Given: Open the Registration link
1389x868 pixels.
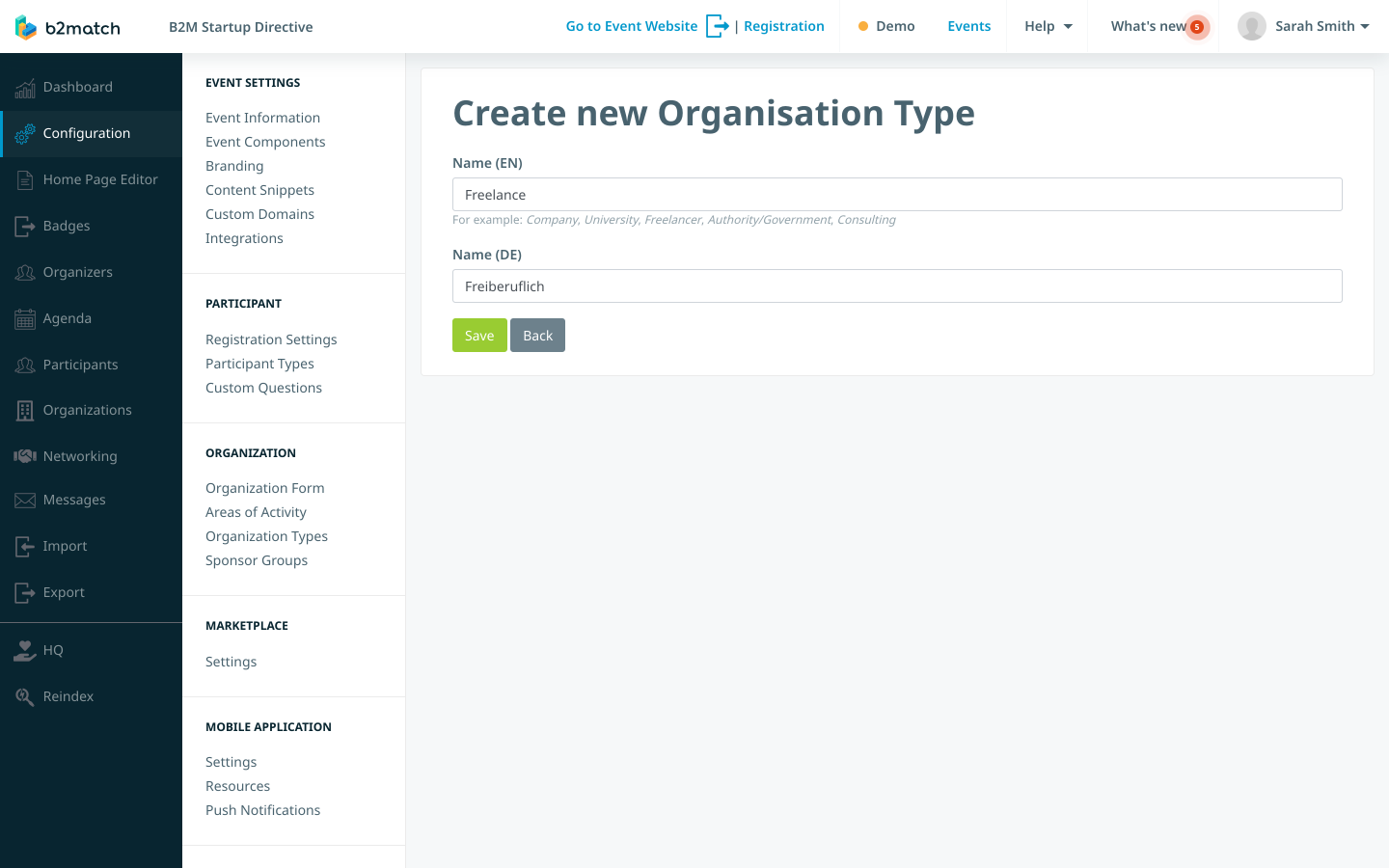Looking at the screenshot, I should click(783, 26).
